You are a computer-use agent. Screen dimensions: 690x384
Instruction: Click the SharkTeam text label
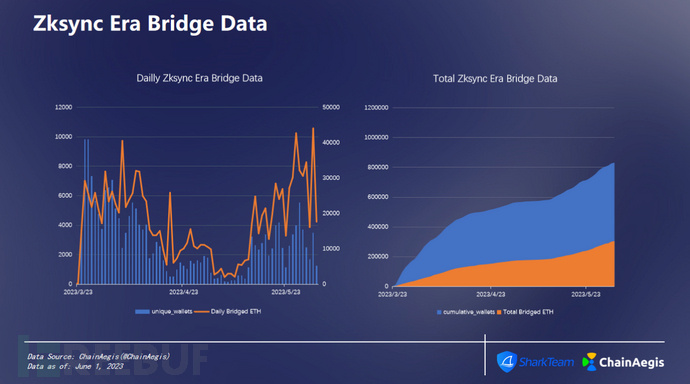pyautogui.click(x=547, y=362)
